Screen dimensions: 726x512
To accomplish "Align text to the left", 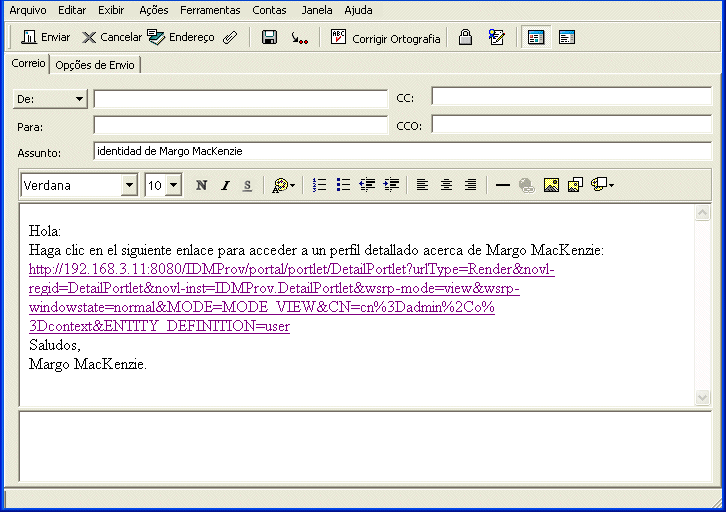I will [x=422, y=185].
